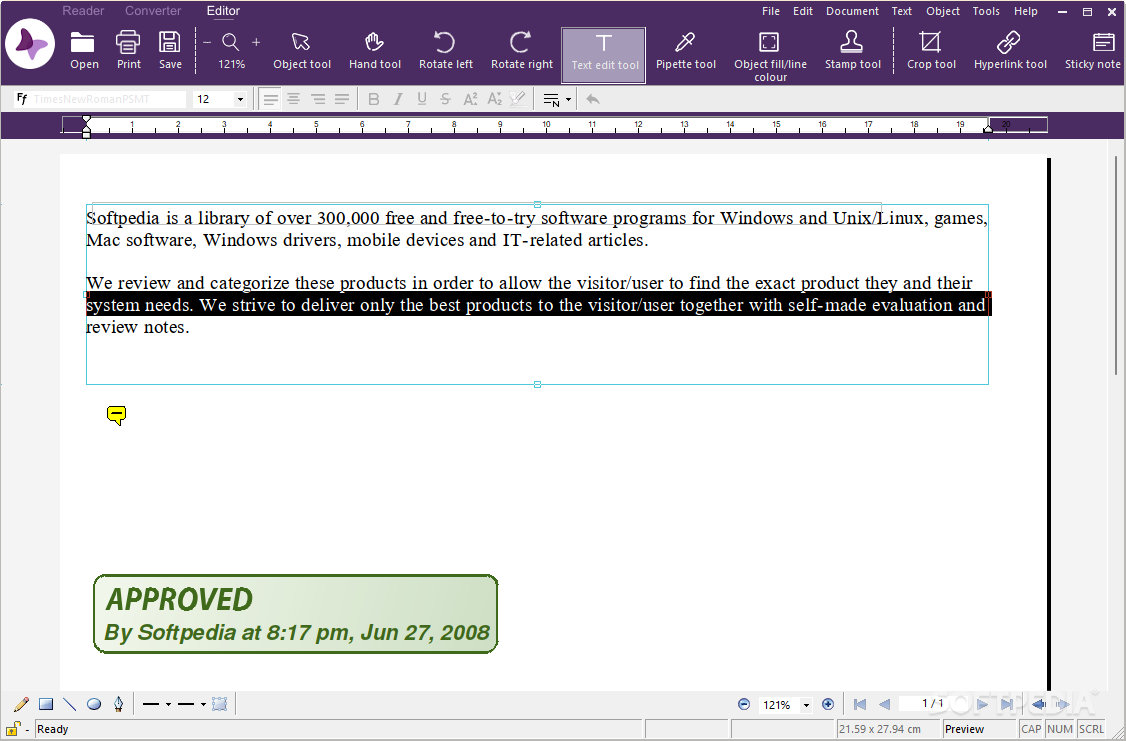Rotate the page right
This screenshot has width=1126, height=741.
[521, 50]
